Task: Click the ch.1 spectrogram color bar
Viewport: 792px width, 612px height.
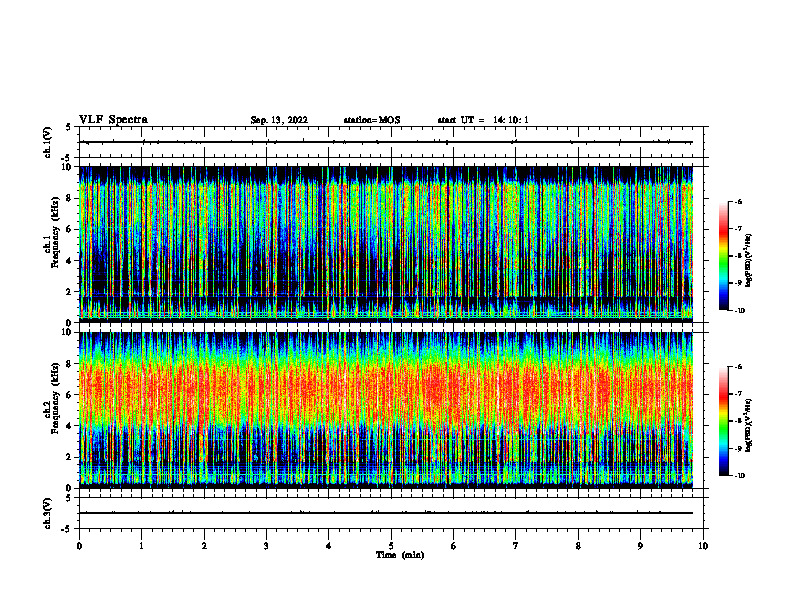Action: (x=724, y=256)
